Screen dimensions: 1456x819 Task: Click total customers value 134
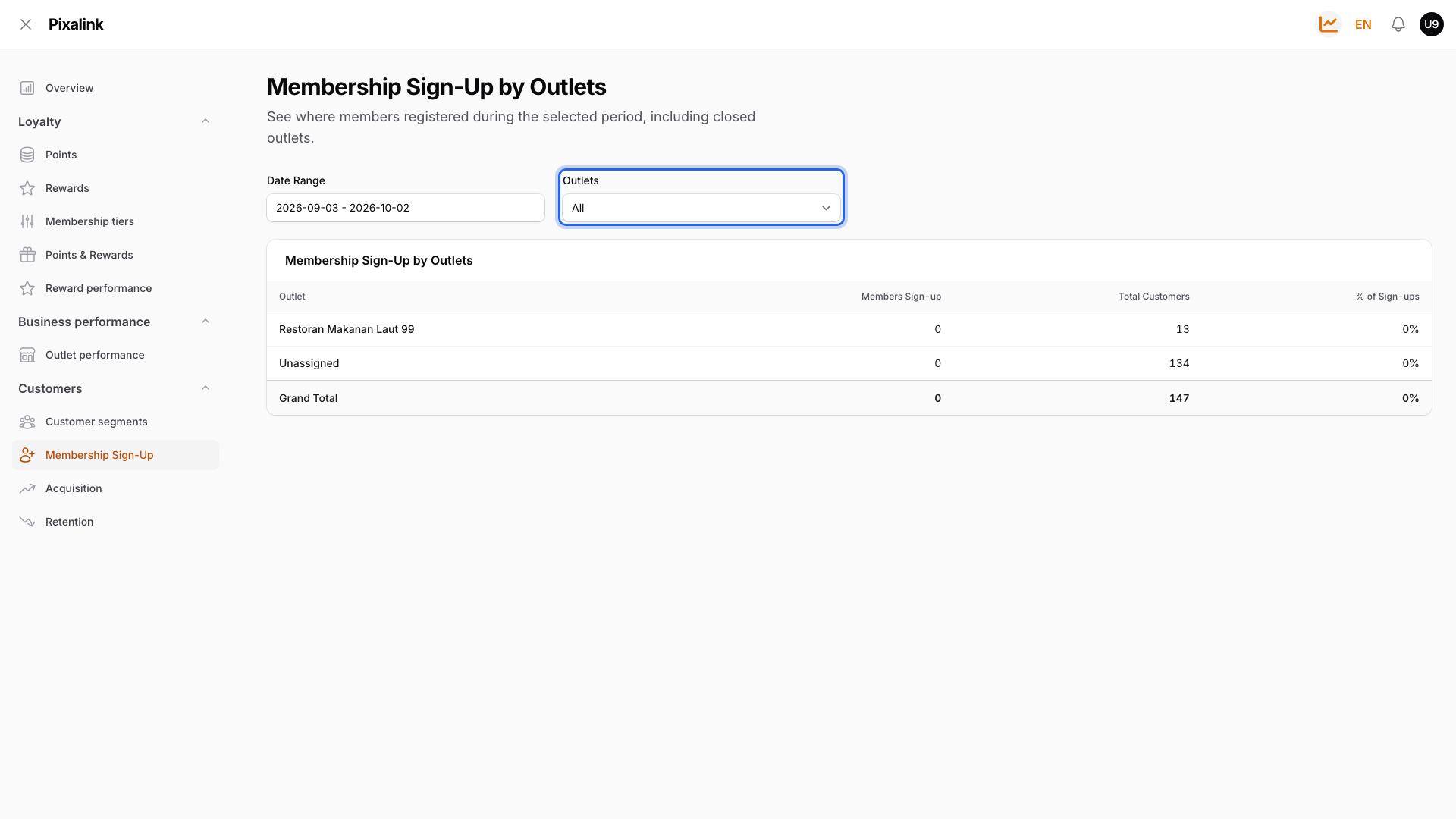[1178, 363]
